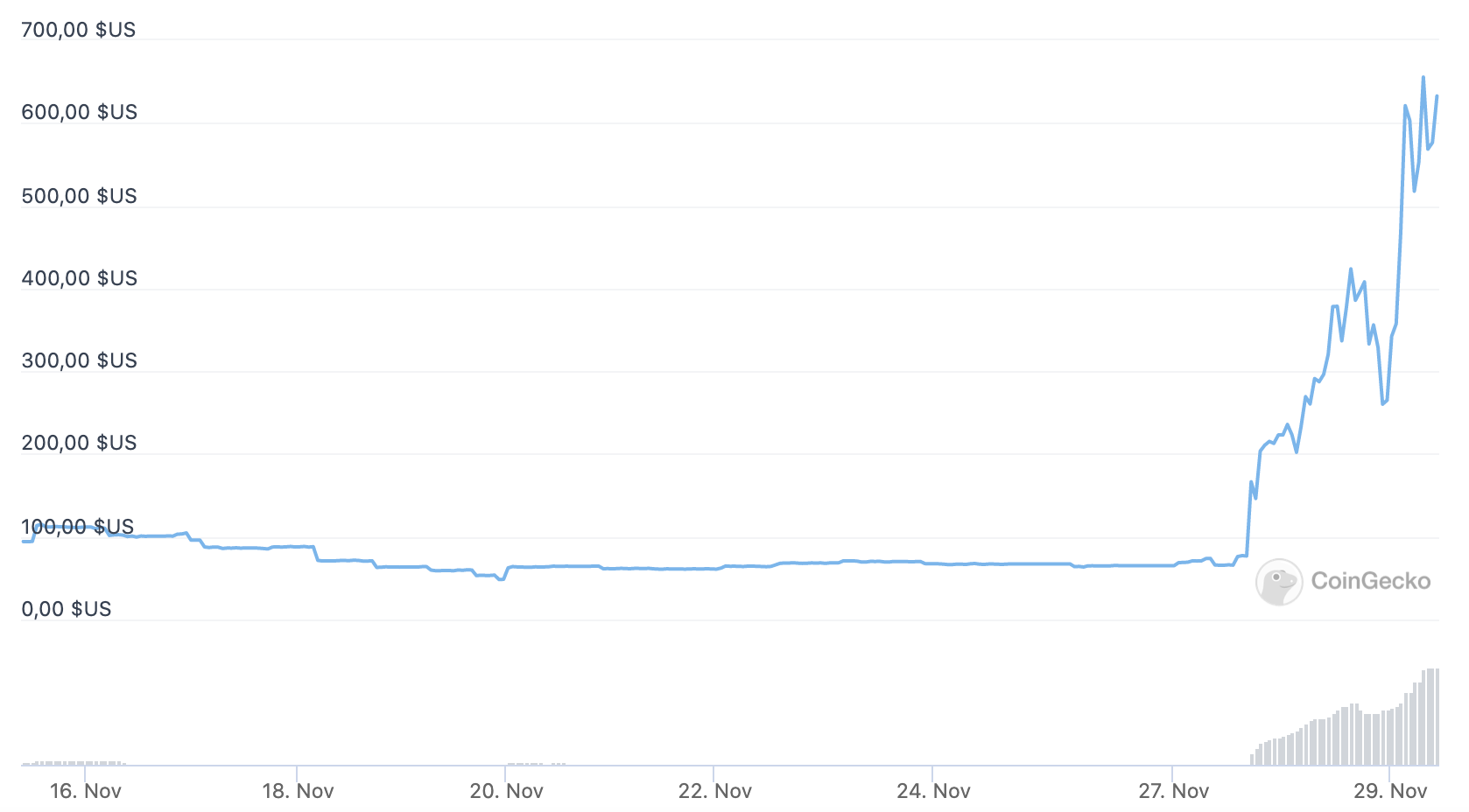Select the 16. Nov date label
Viewport: 1469px width, 812px height.
[x=86, y=791]
